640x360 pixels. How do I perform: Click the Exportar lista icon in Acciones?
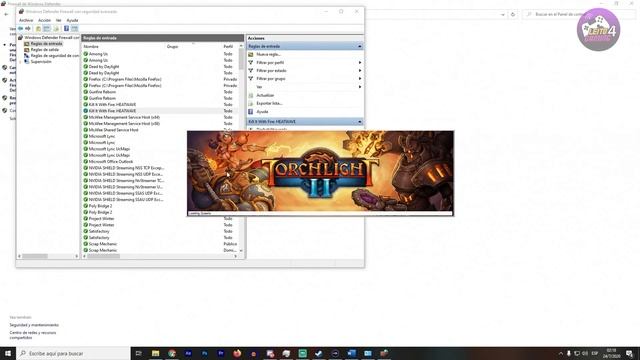pyautogui.click(x=251, y=103)
